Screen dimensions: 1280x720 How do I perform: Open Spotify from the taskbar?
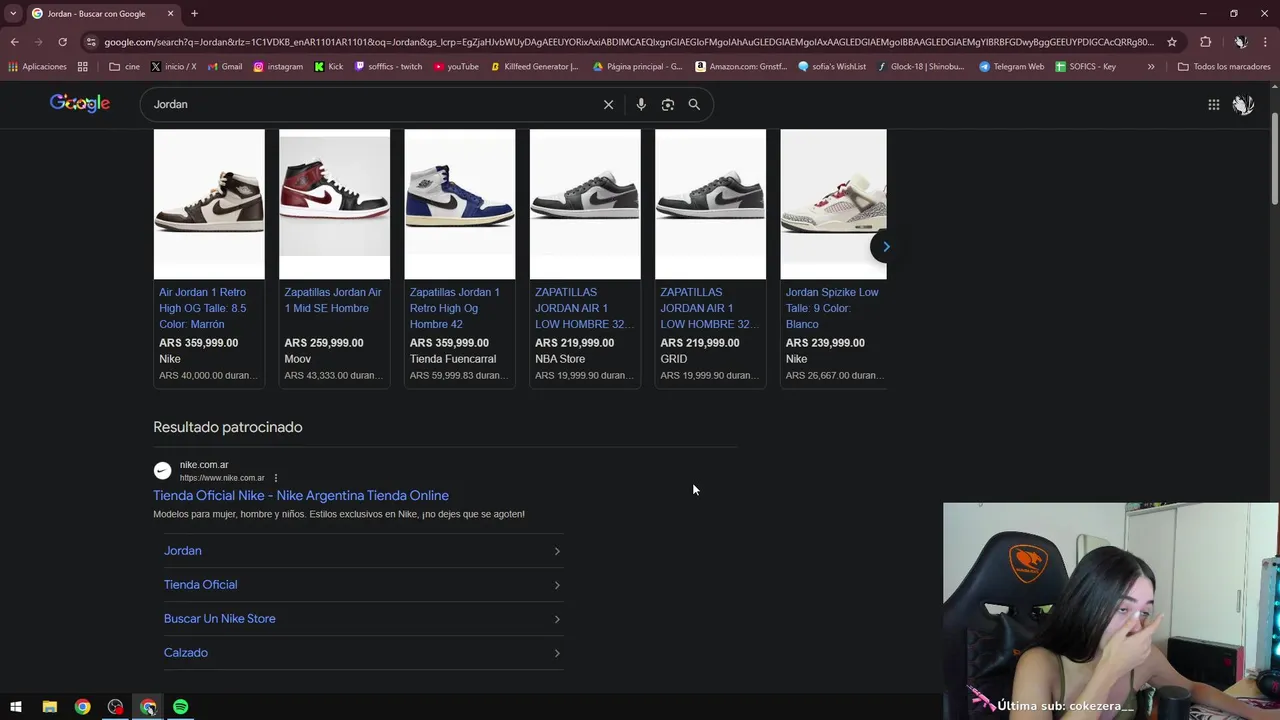point(180,707)
